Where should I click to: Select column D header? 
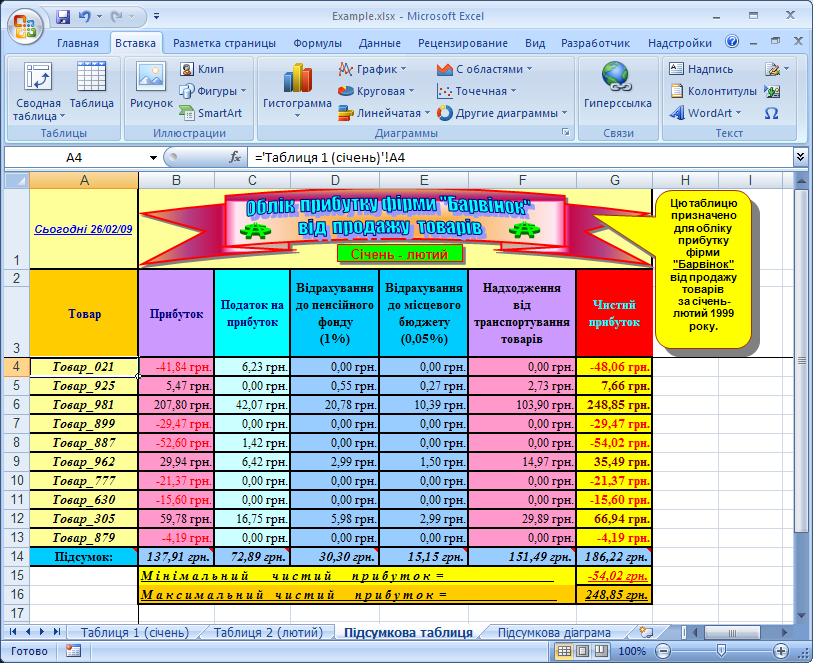tap(335, 180)
